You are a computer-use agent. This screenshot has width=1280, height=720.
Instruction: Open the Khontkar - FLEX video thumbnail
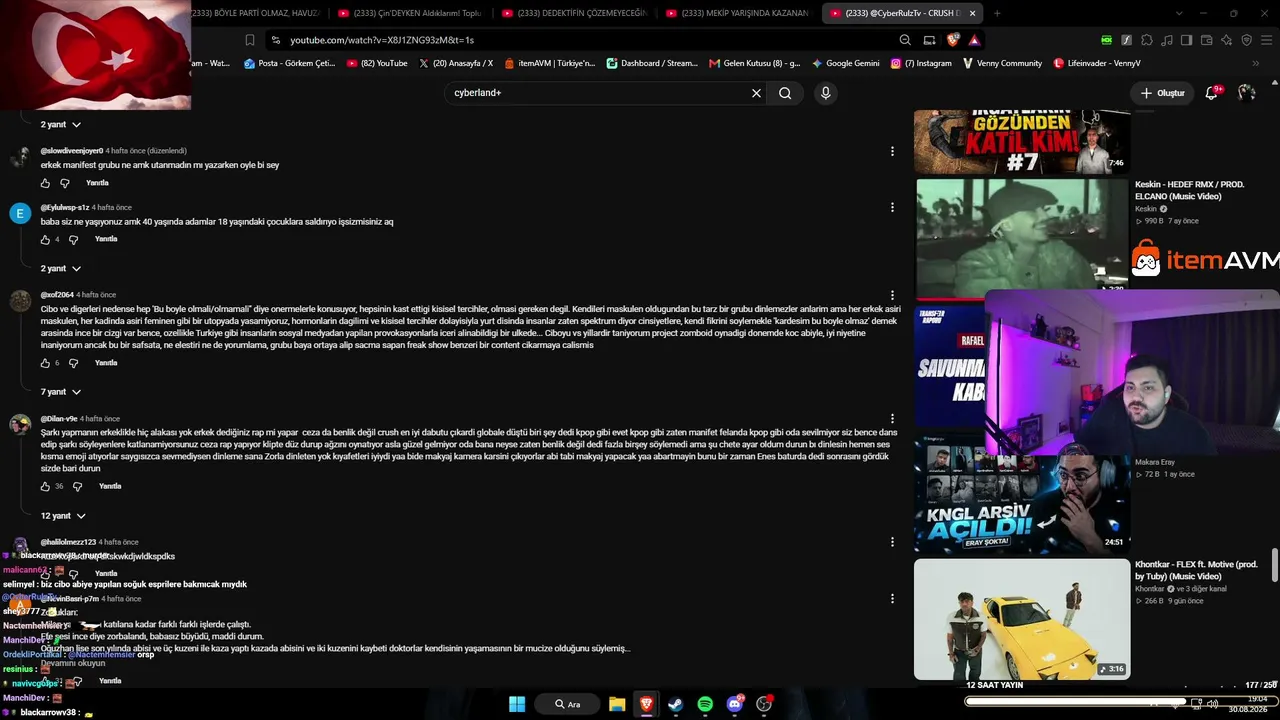[x=1022, y=619]
